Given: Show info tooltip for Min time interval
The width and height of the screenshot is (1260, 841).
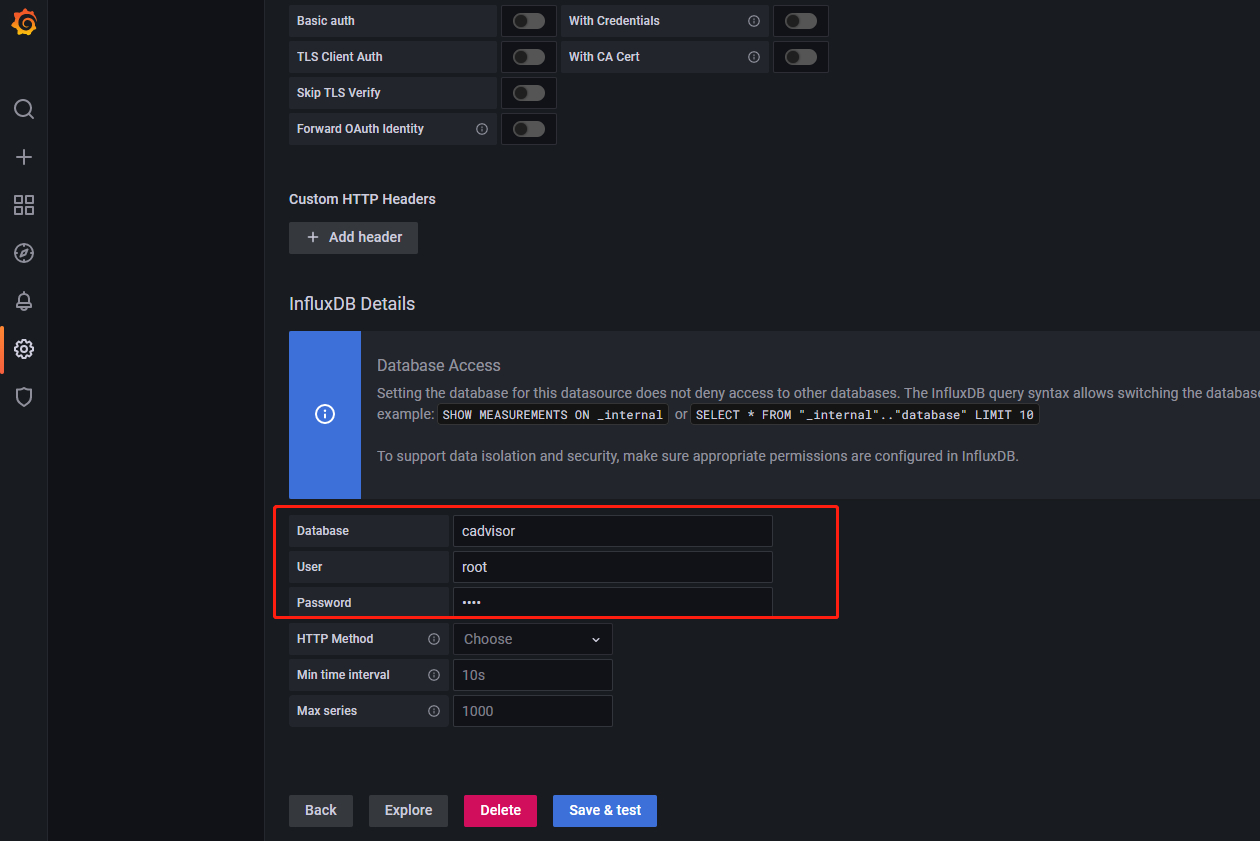Looking at the screenshot, I should point(434,675).
